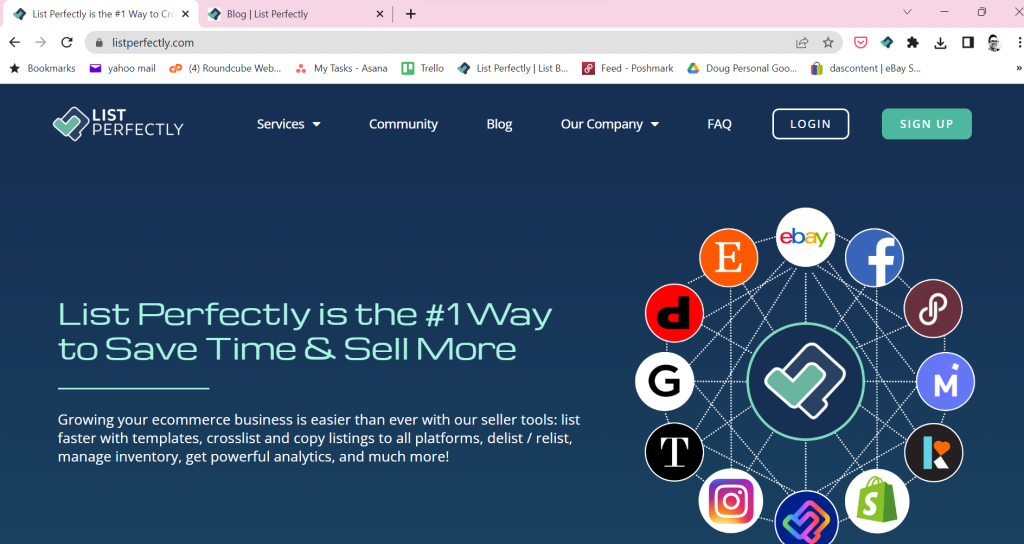Click the Shopify green bag icon
Viewport: 1024px width, 544px height.
[x=877, y=501]
